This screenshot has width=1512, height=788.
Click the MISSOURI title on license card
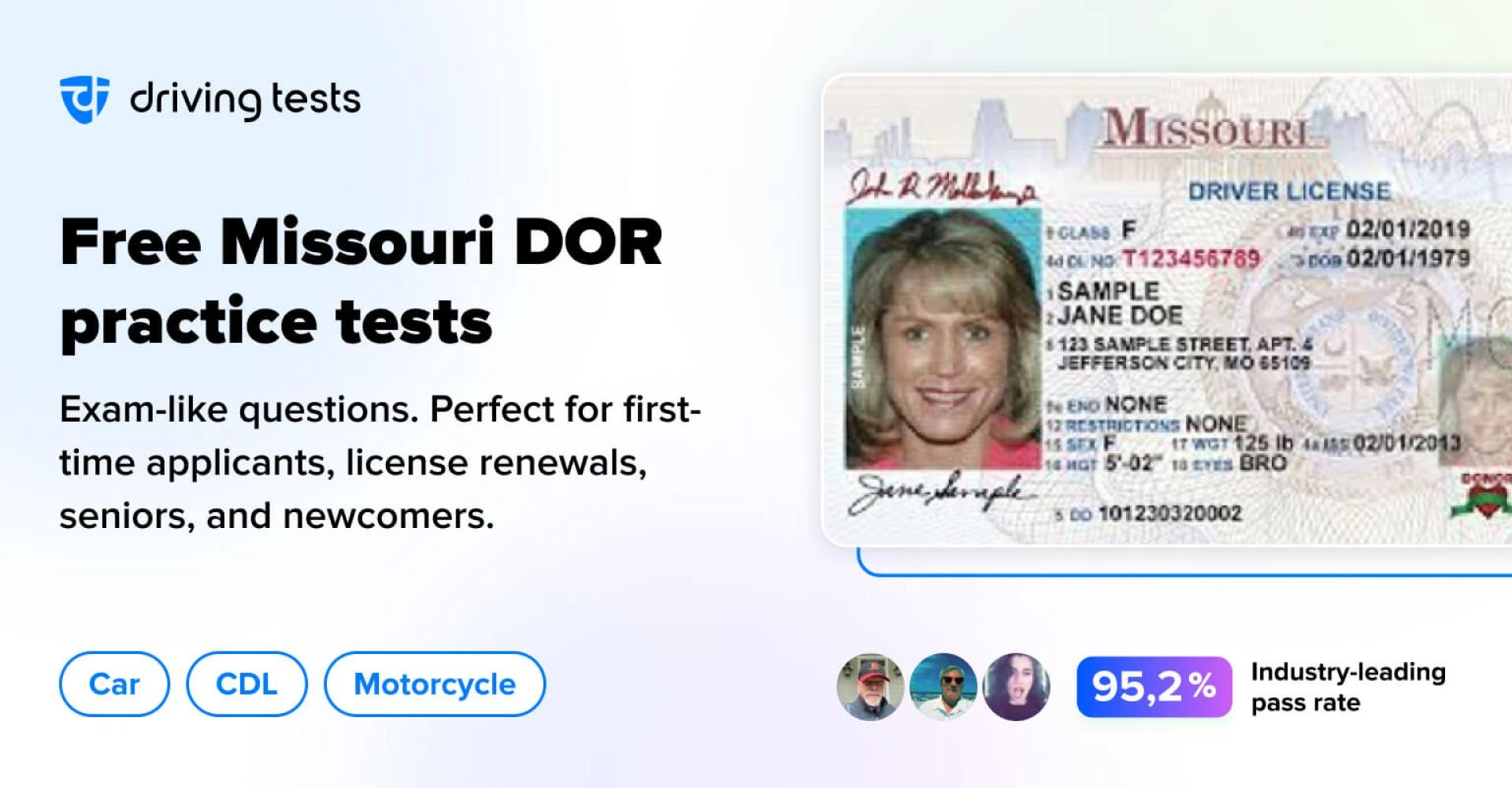[1206, 128]
